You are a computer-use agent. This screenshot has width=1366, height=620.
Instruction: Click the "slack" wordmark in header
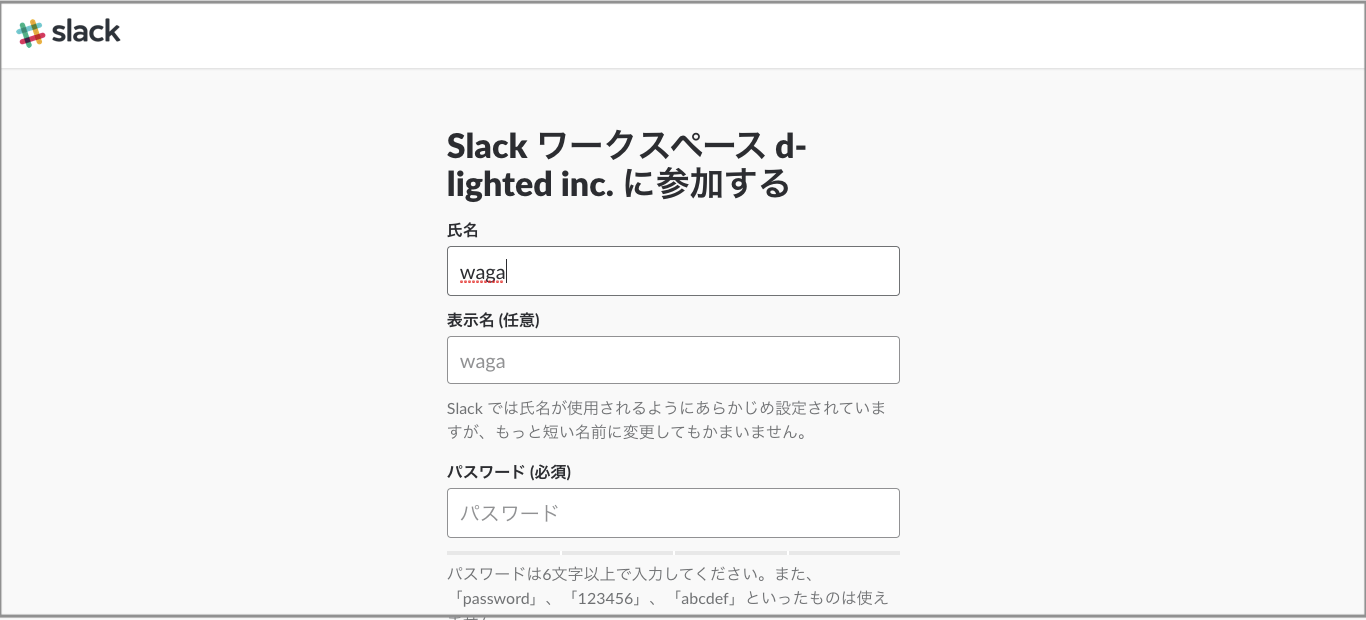point(86,32)
